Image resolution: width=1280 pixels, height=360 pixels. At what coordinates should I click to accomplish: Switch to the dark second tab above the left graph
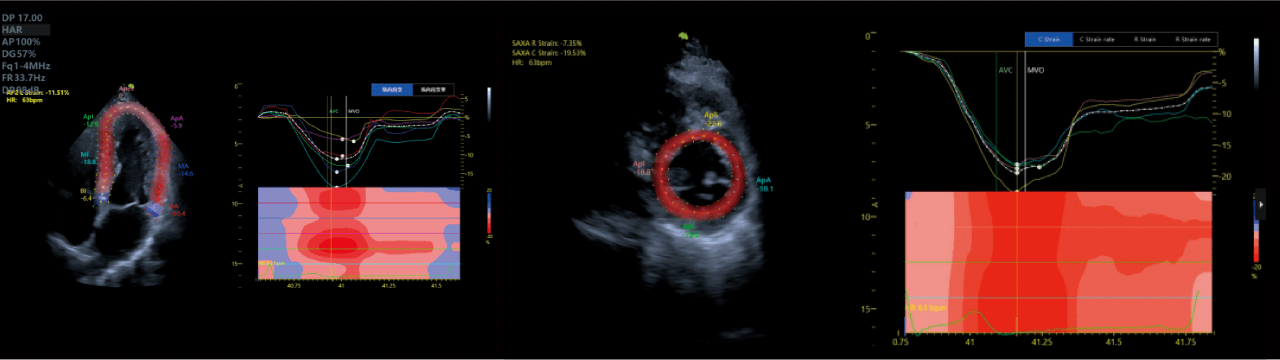pyautogui.click(x=433, y=89)
